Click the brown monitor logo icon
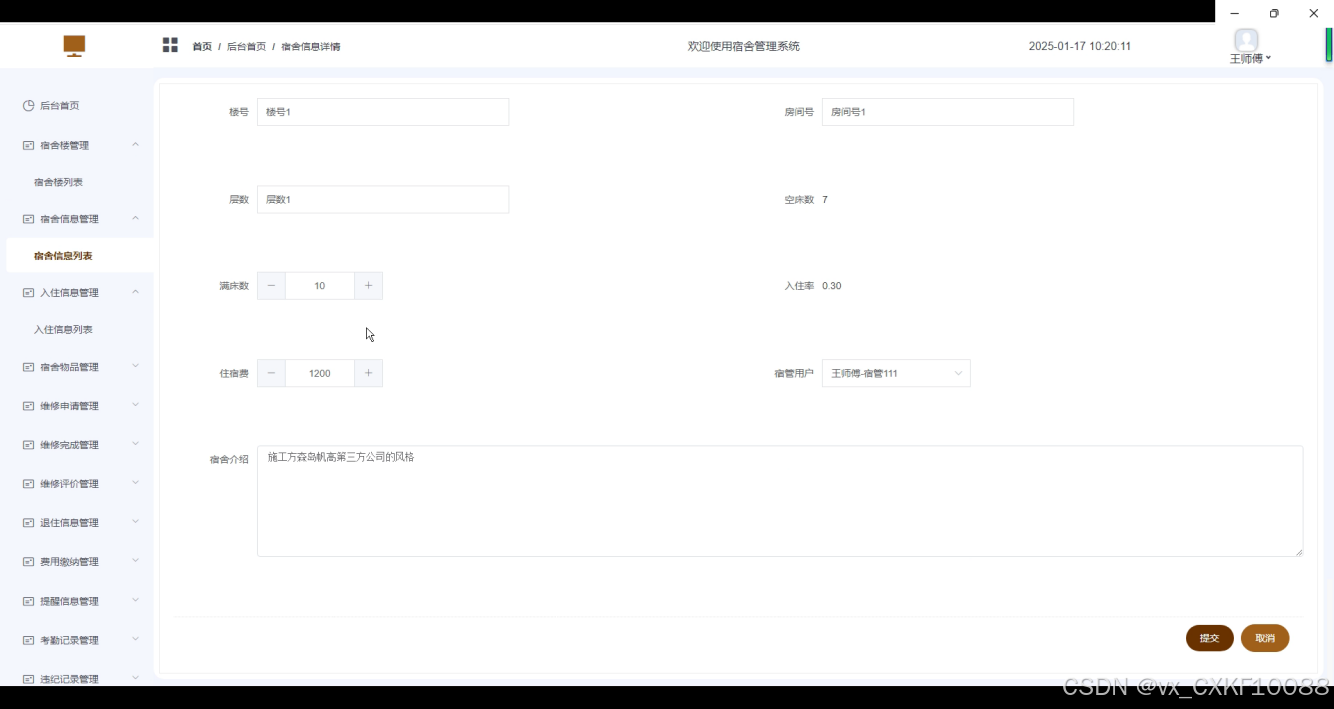 click(74, 46)
